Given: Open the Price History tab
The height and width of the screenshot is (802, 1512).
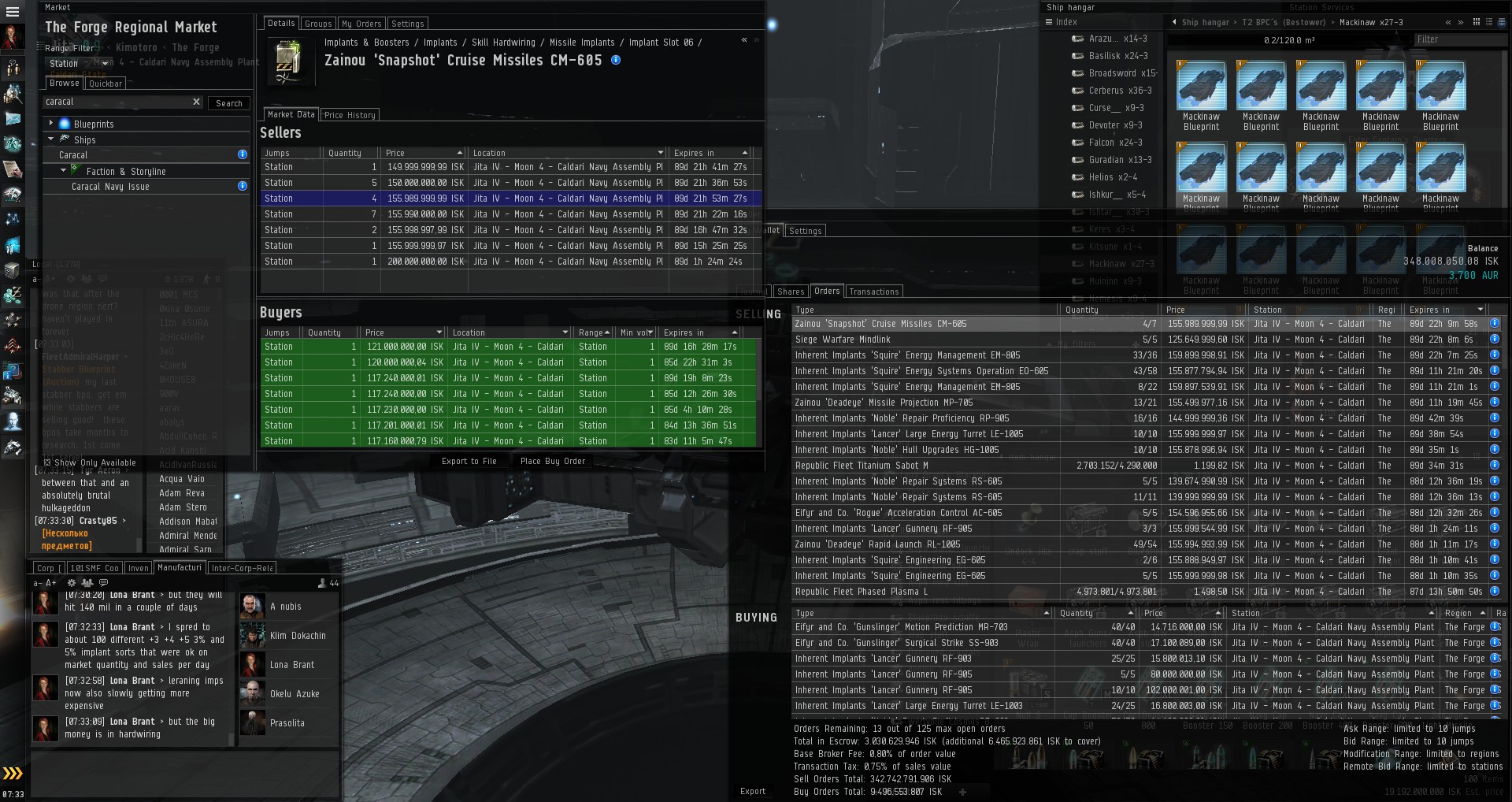Looking at the screenshot, I should (350, 115).
